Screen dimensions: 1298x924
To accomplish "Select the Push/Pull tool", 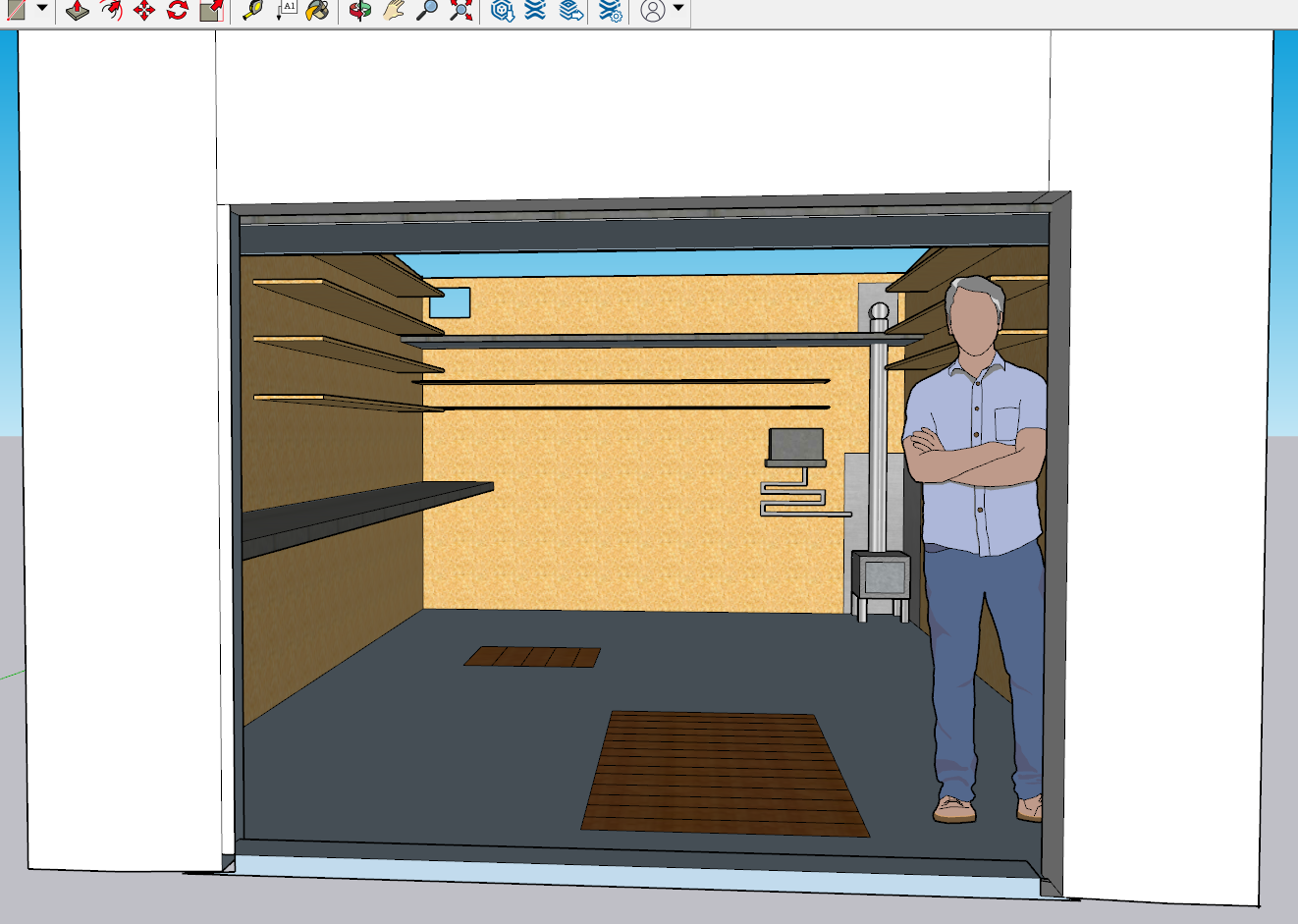I will (78, 11).
